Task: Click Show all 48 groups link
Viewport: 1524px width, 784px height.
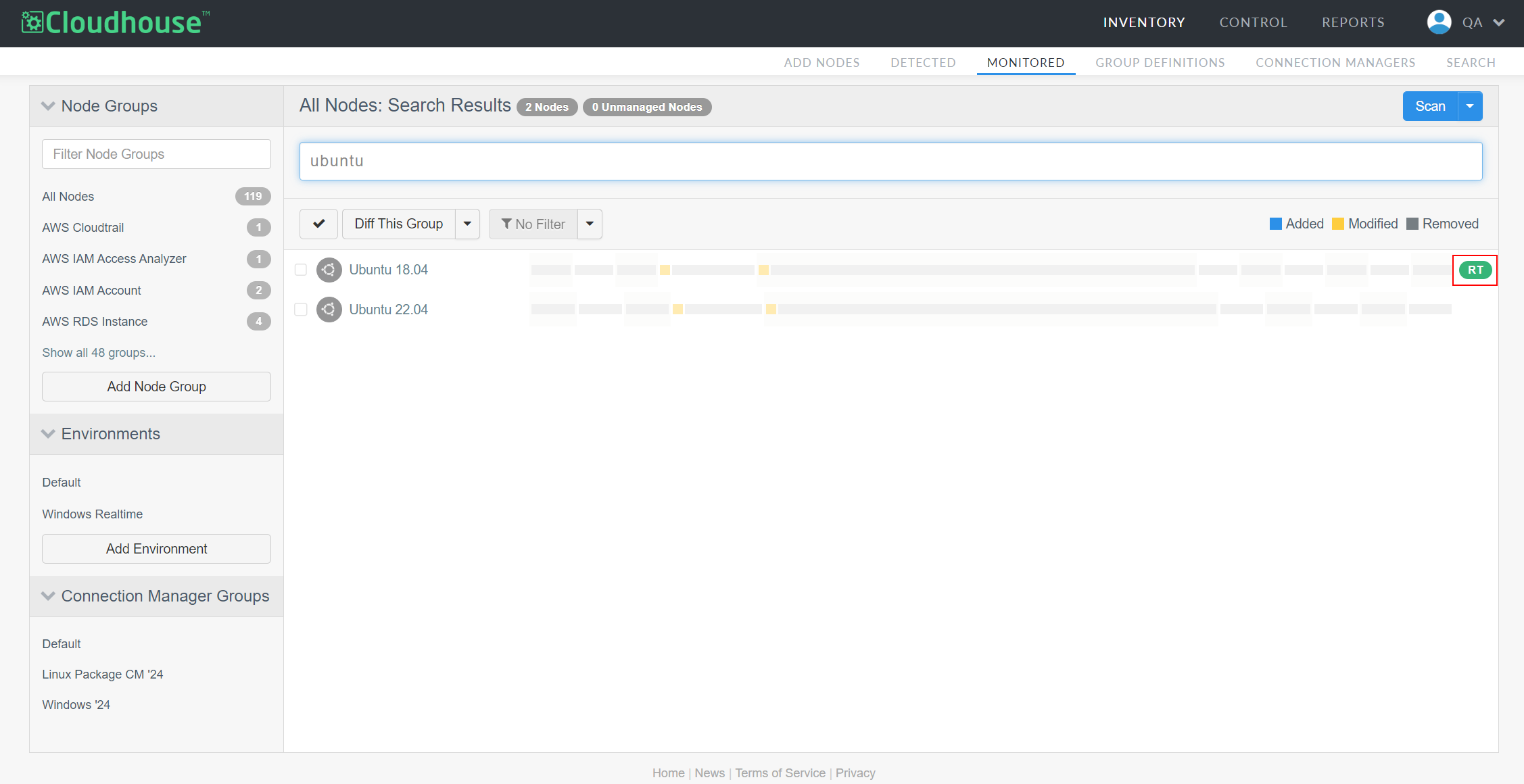Action: [99, 353]
